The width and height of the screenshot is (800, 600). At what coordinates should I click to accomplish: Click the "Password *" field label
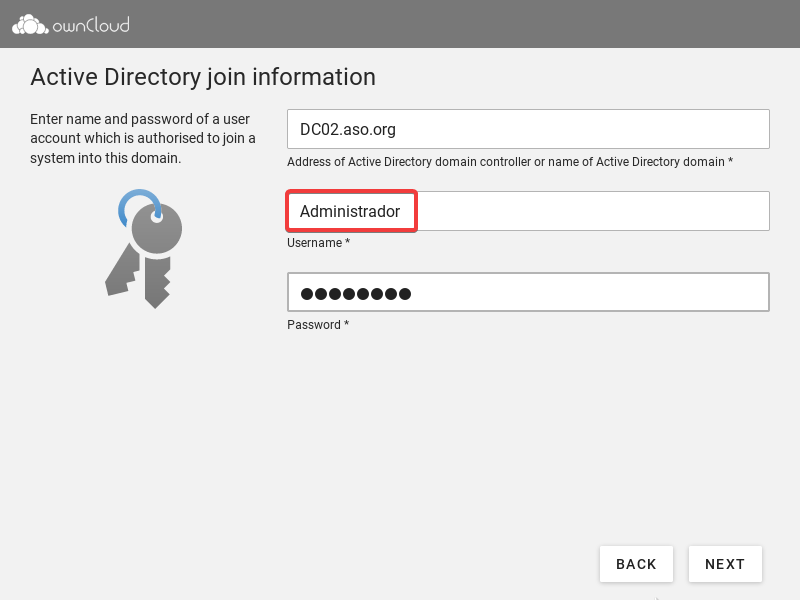[317, 325]
